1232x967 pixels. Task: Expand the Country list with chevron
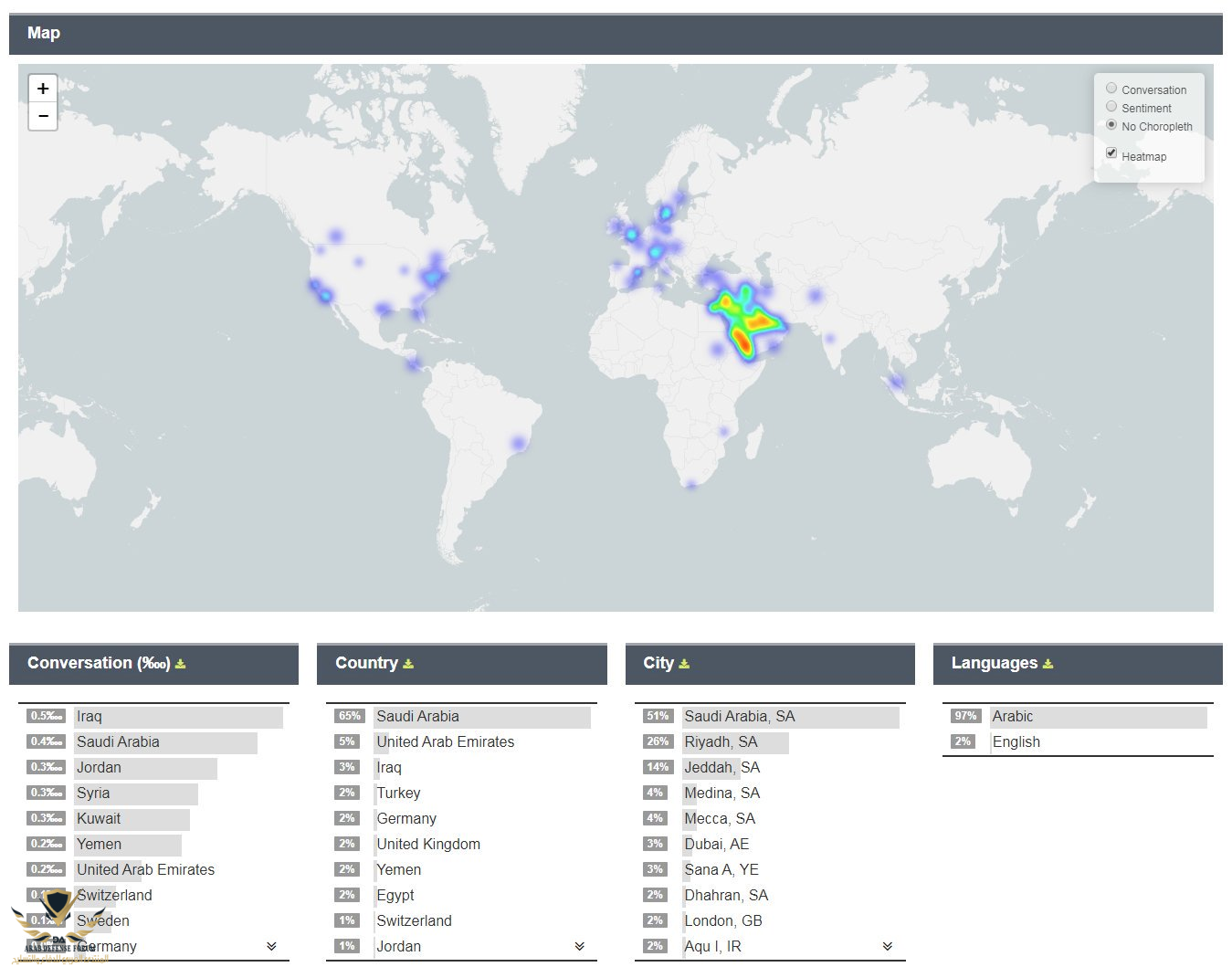tap(579, 946)
